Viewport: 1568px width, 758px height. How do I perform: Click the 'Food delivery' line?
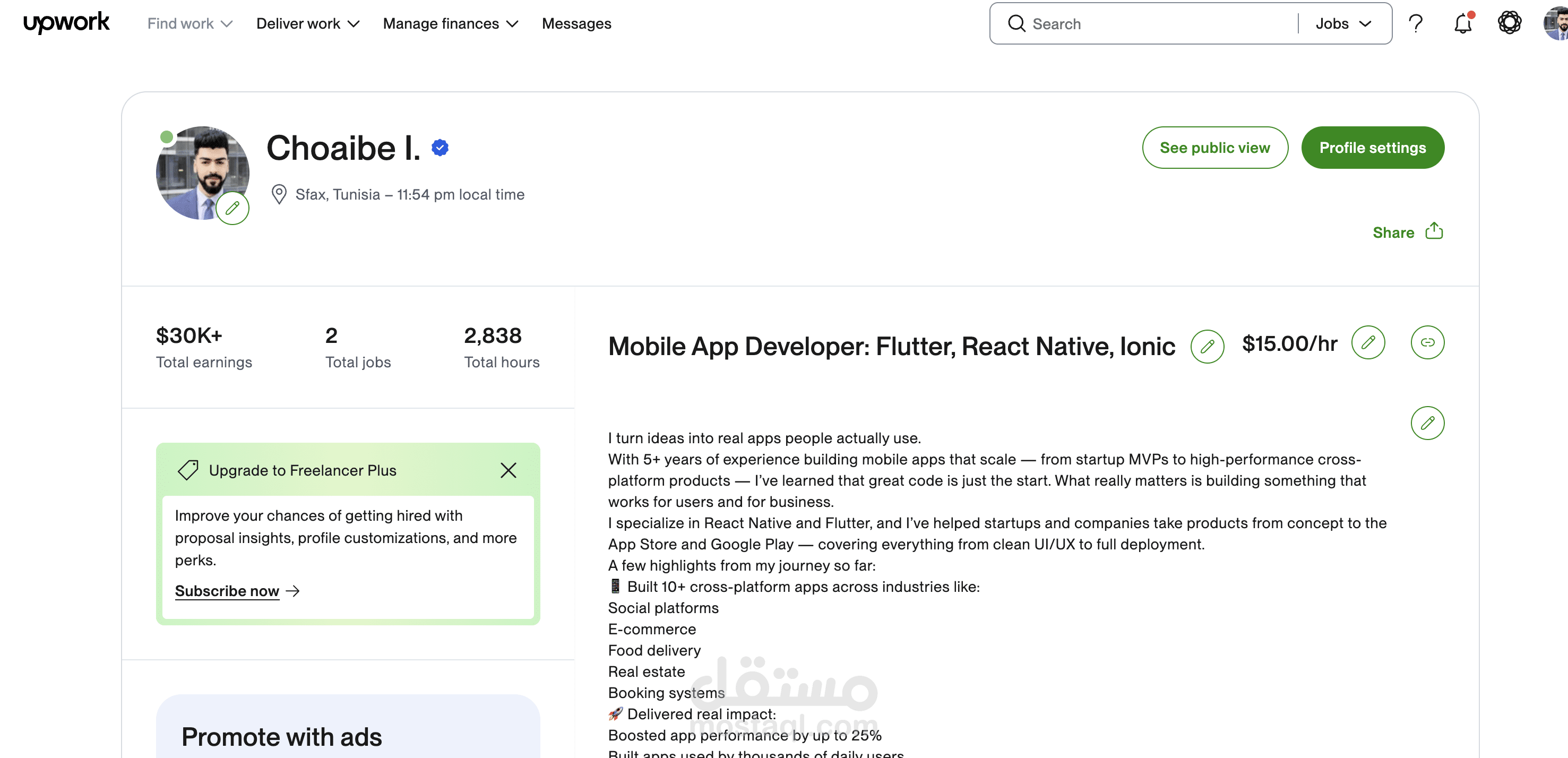(654, 650)
